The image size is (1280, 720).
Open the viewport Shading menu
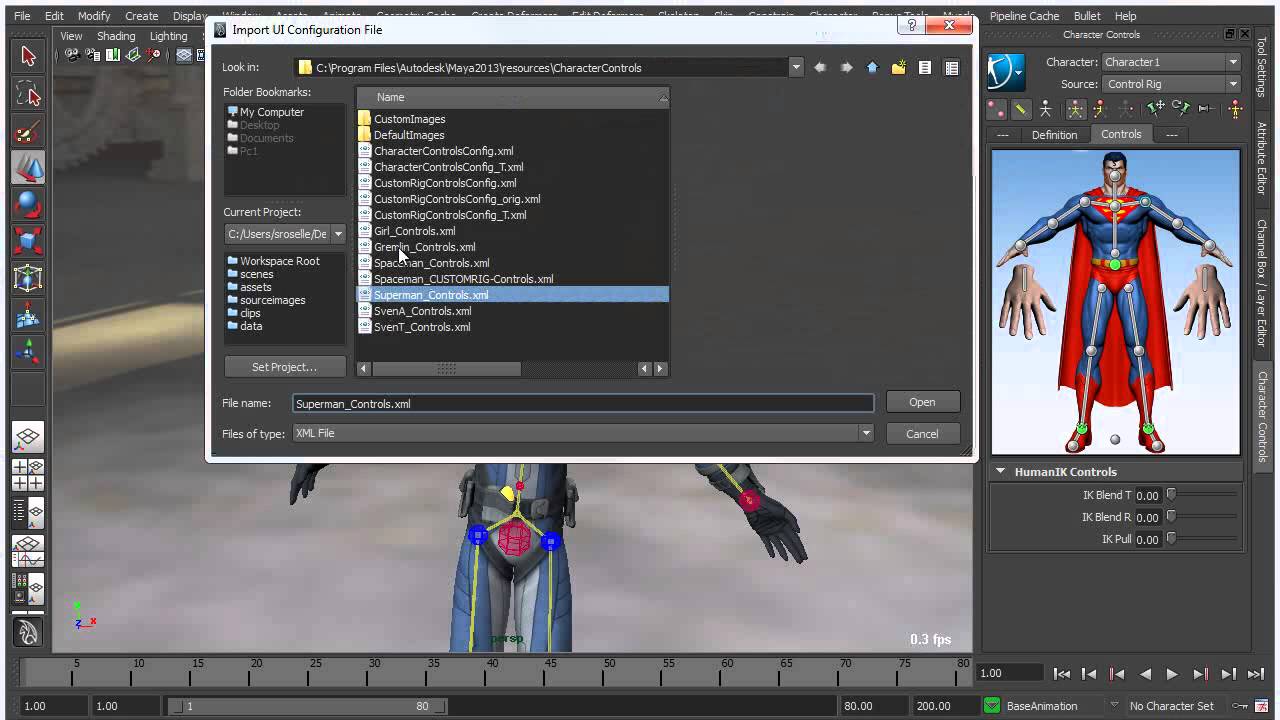[x=116, y=36]
